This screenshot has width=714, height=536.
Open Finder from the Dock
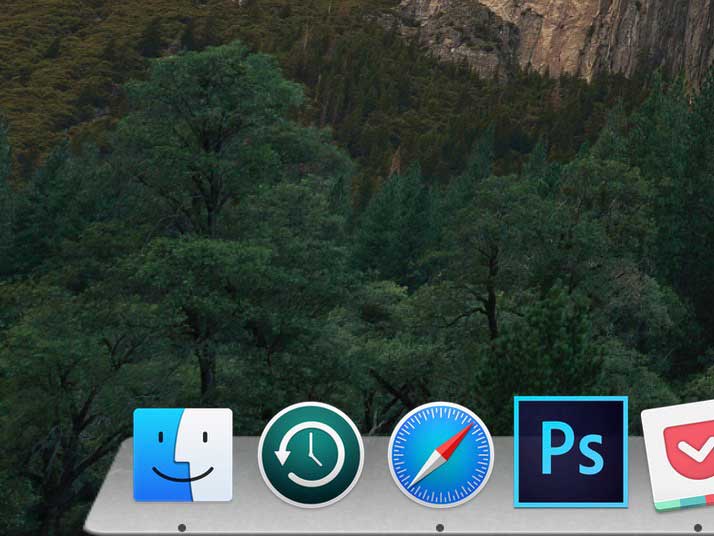183,454
